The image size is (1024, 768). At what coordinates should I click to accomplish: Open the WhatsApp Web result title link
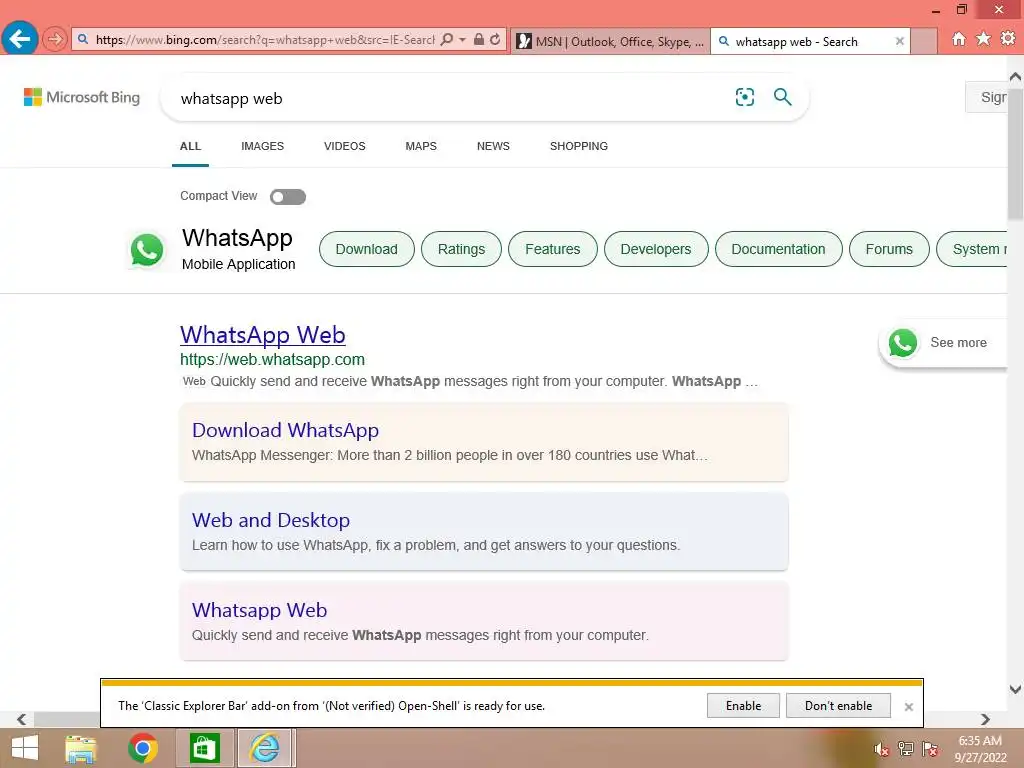pos(263,335)
